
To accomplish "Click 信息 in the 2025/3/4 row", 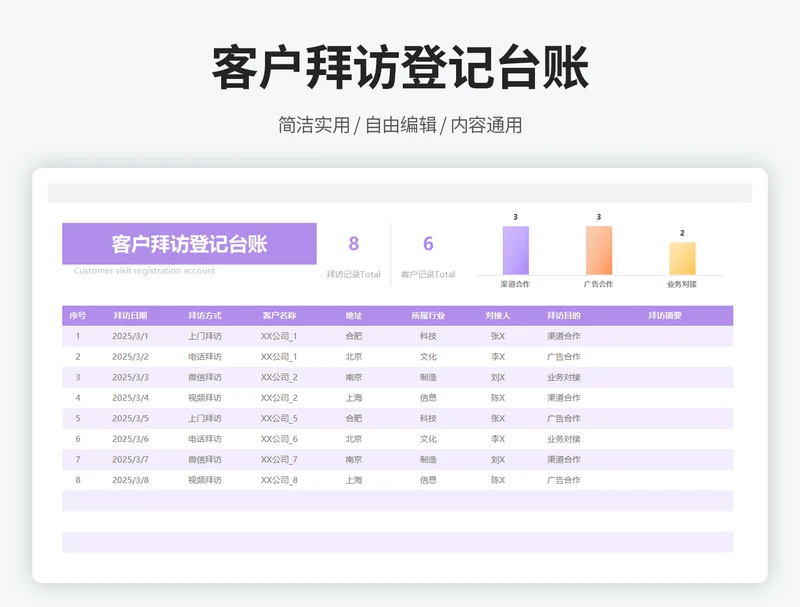I will point(428,398).
